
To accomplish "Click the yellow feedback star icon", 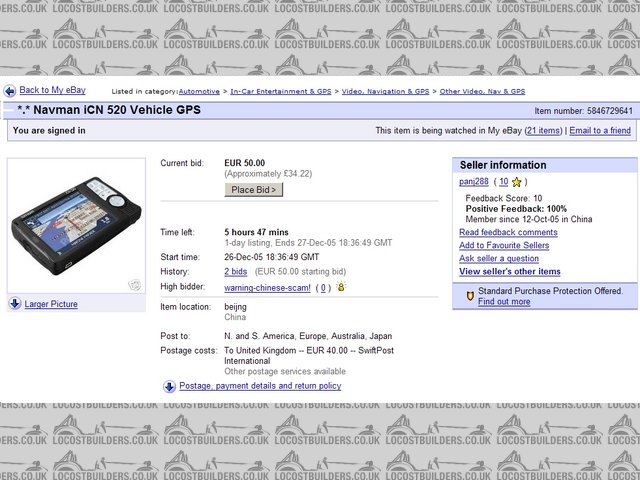I will (517, 182).
